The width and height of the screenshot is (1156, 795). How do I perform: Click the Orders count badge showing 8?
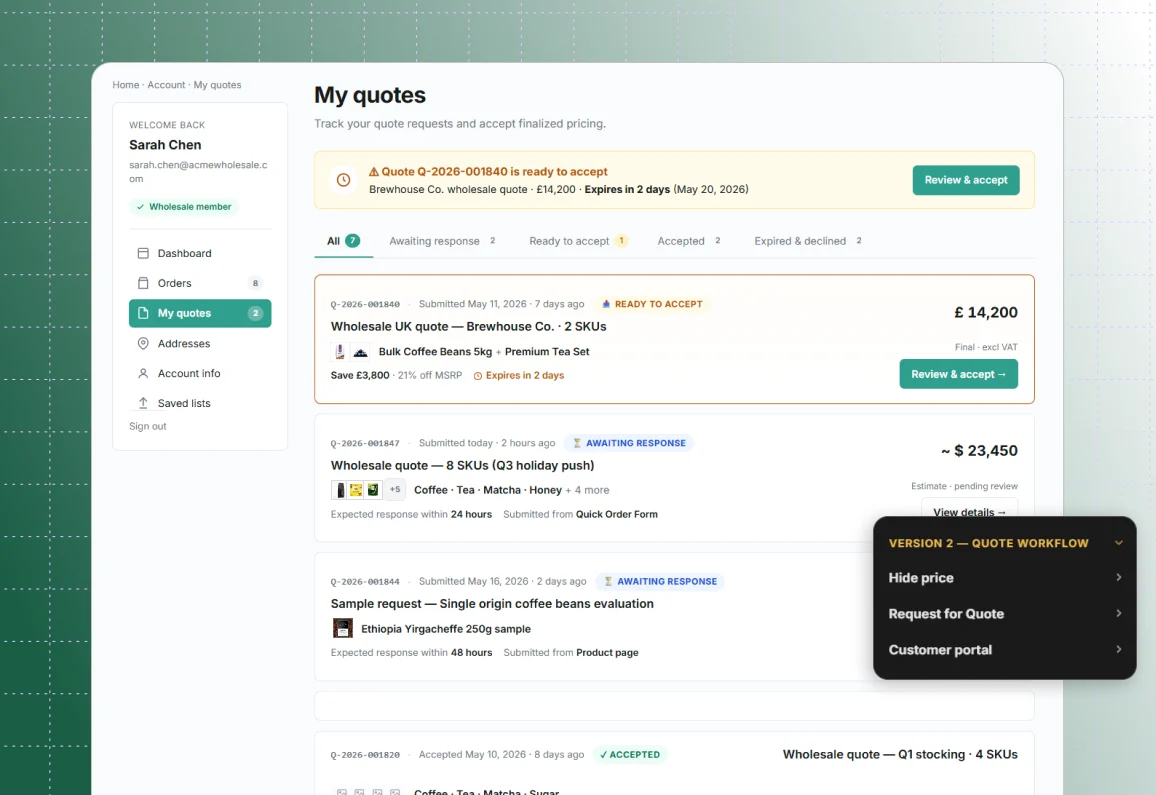(255, 283)
